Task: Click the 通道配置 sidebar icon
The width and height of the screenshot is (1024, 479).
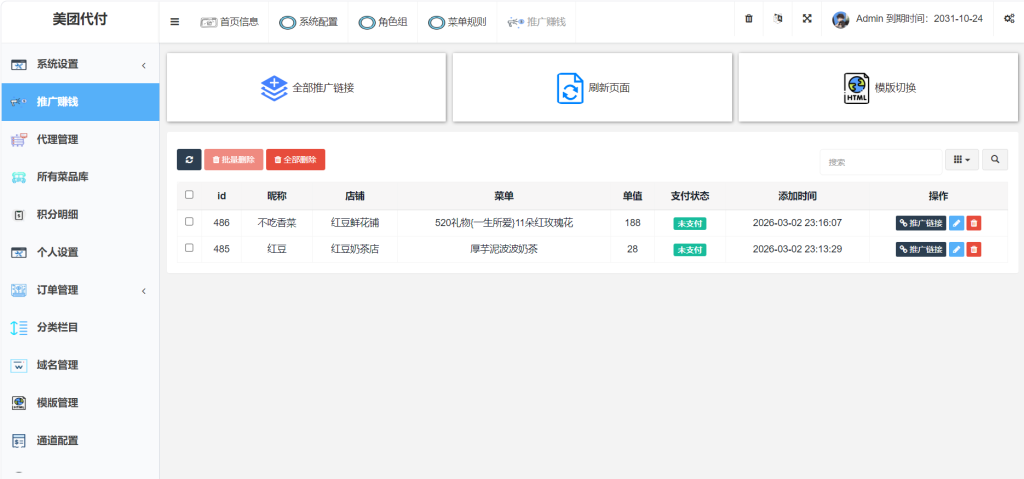Action: point(19,440)
